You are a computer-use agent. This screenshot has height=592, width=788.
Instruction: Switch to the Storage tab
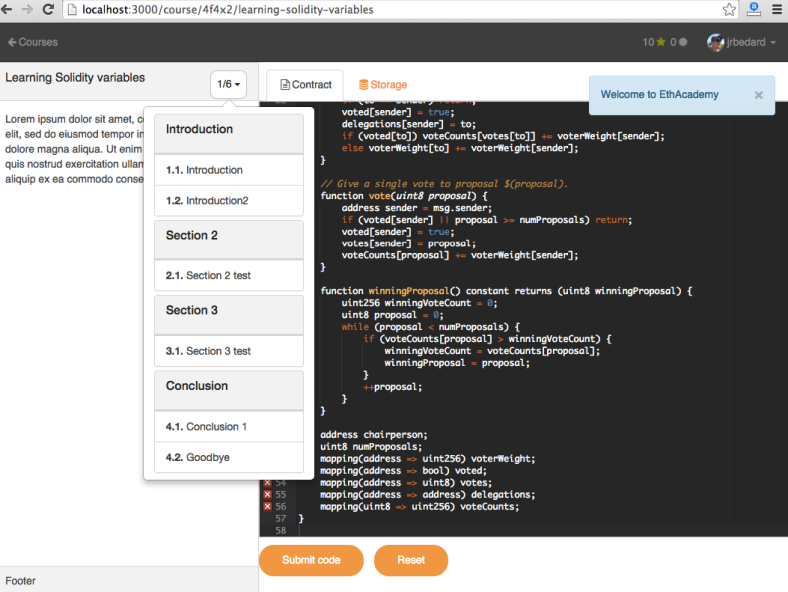coord(383,85)
